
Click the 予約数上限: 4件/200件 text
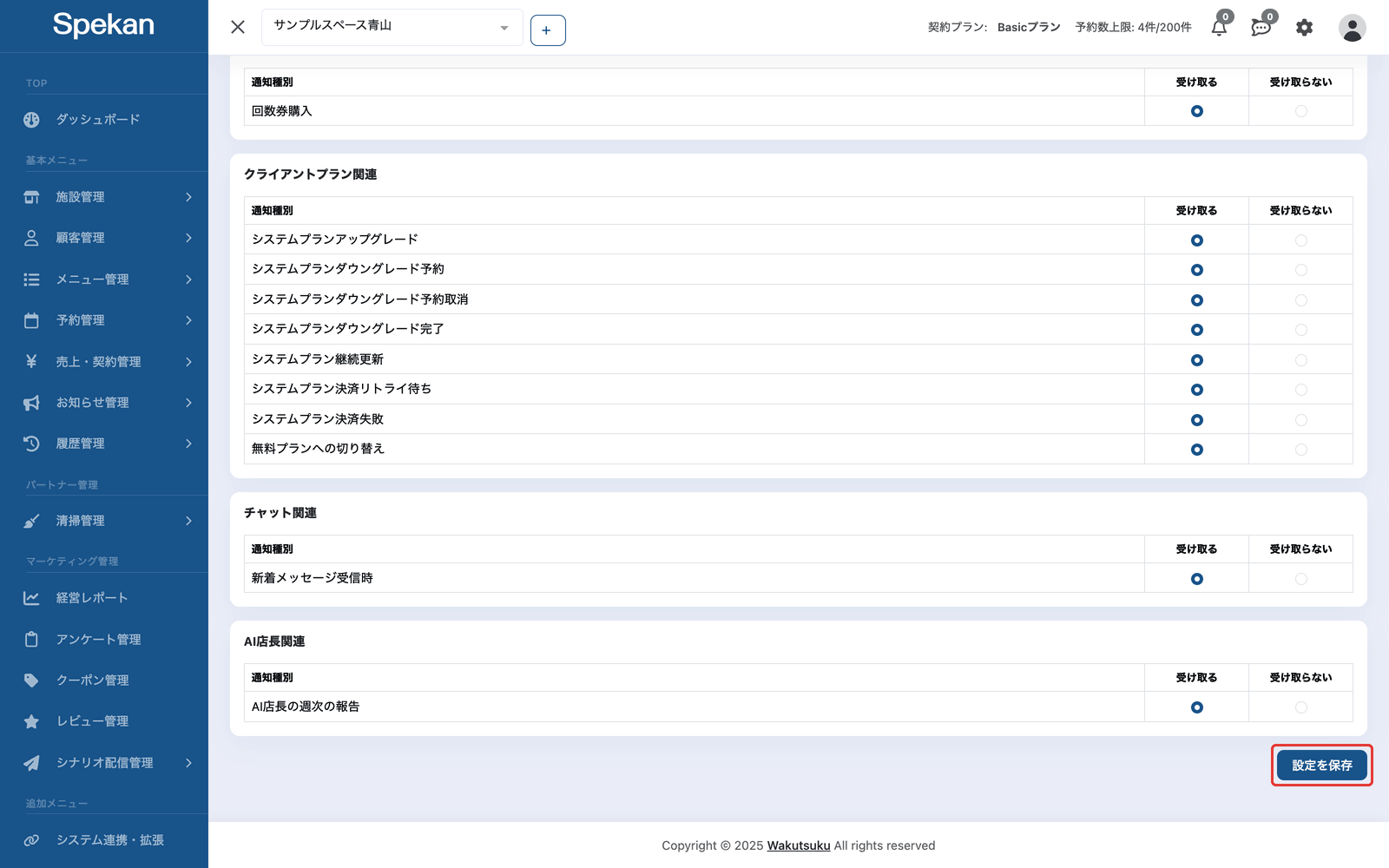click(1133, 27)
